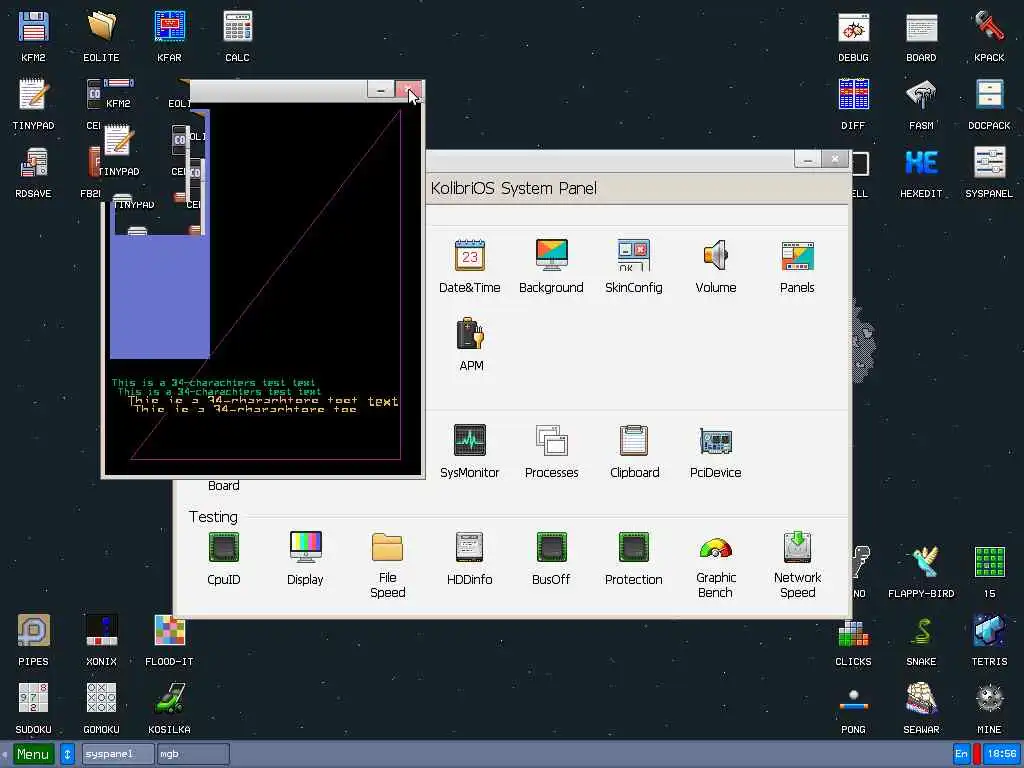This screenshot has height=768, width=1024.
Task: Open the Menu button on taskbar
Action: 33,754
